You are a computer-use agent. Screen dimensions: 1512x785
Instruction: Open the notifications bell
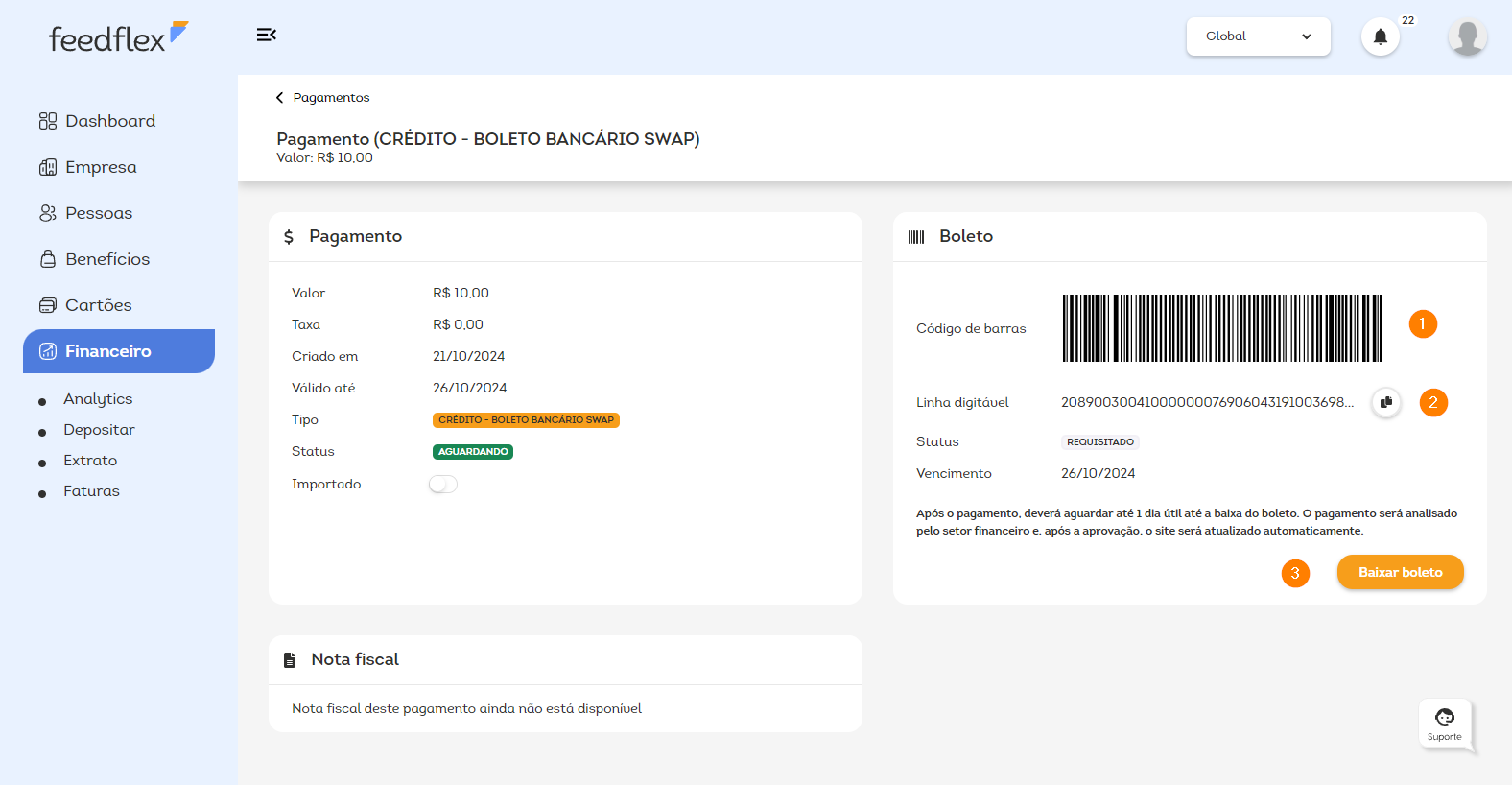1380,36
